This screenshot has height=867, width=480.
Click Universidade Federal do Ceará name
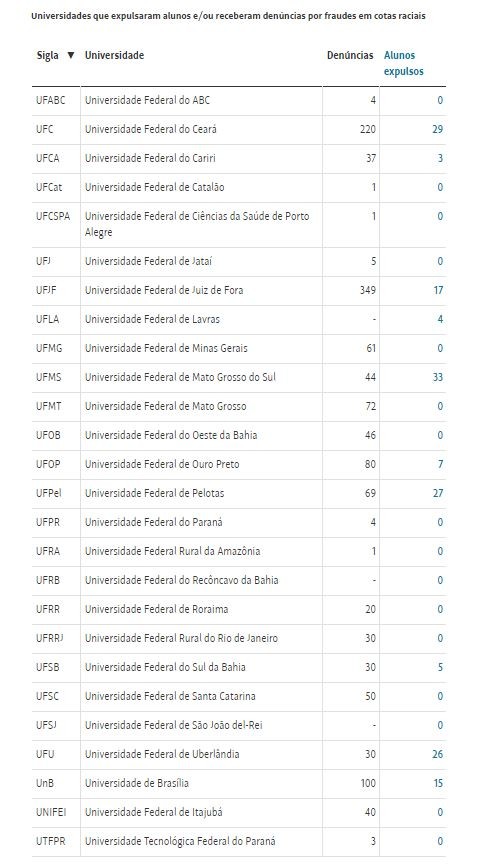point(150,129)
